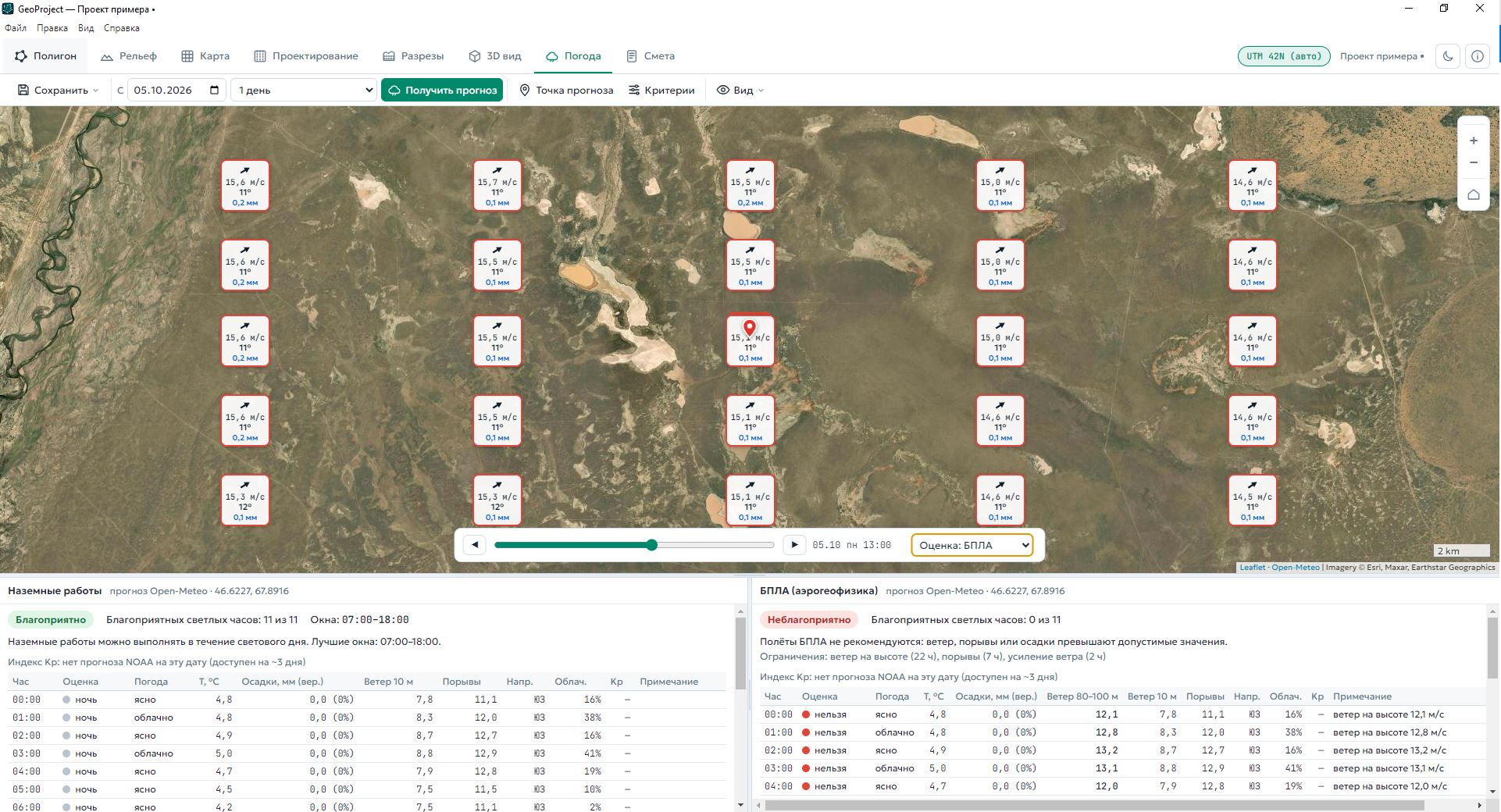Click the БПЛА table horizontal scrollbar
1501x812 pixels.
pos(1095,805)
